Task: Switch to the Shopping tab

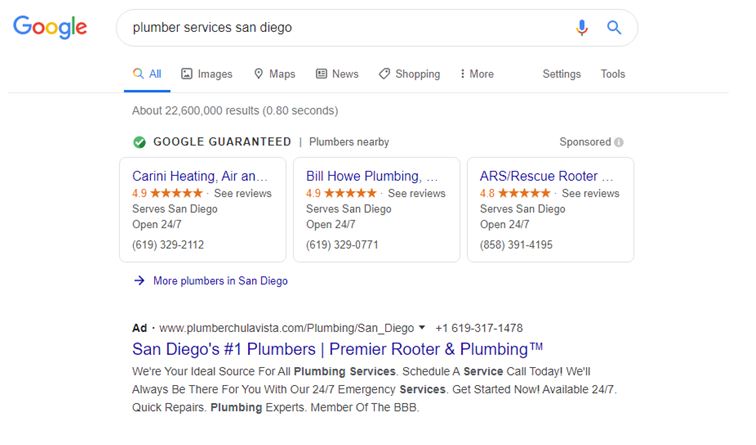Action: [x=409, y=74]
